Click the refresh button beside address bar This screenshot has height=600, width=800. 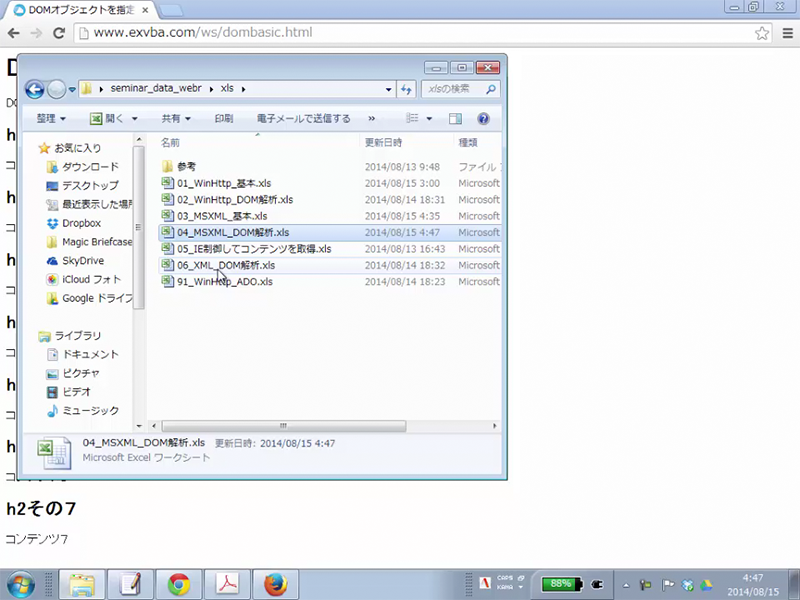[406, 89]
